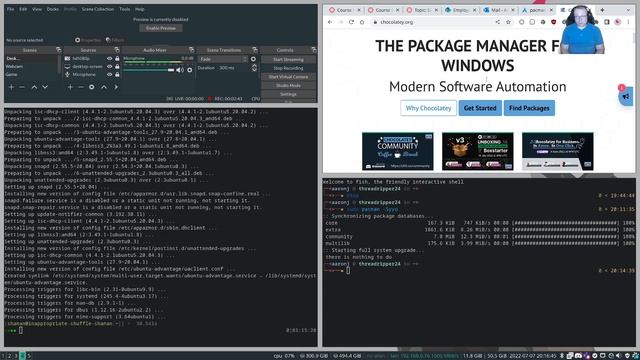
Task: Open the Tools menu in OBS
Action: point(124,9)
